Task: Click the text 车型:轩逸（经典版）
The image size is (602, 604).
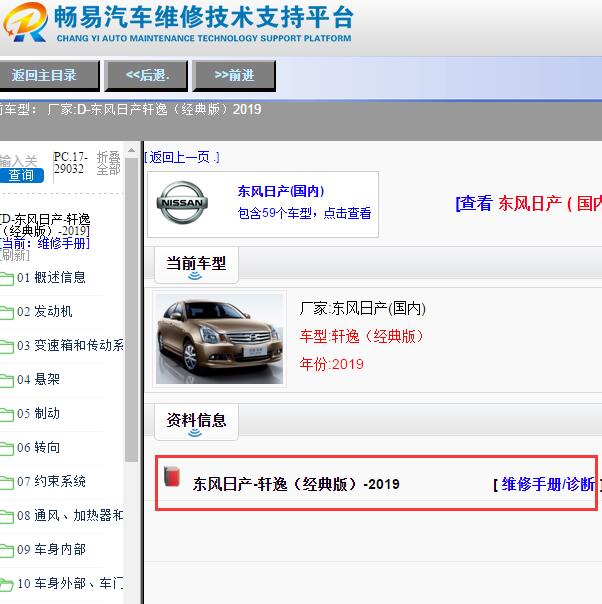Action: point(361,336)
